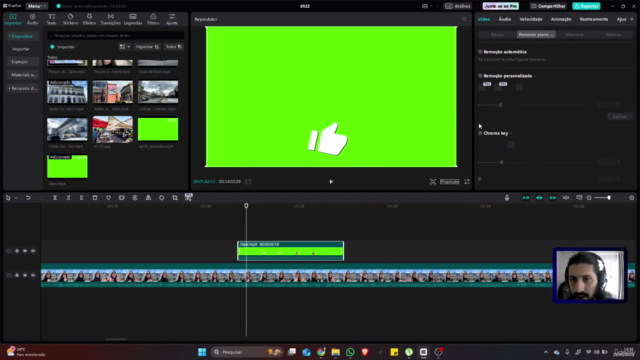The height and width of the screenshot is (360, 640).
Task: Click the mirror flip icon in timeline toolbar
Action: [x=148, y=198]
